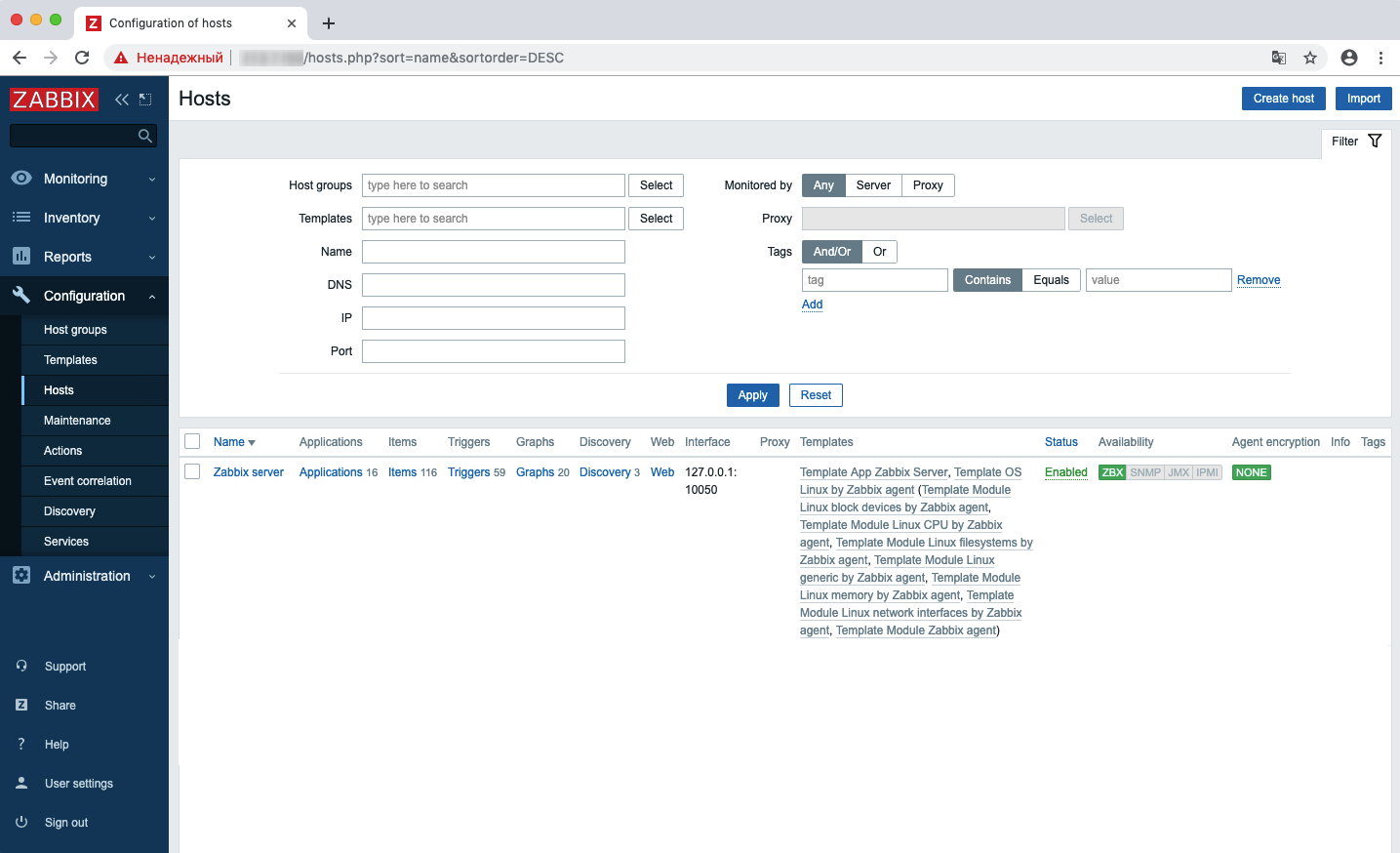Click the Configuration wrench icon
This screenshot has width=1400, height=853.
[x=21, y=295]
